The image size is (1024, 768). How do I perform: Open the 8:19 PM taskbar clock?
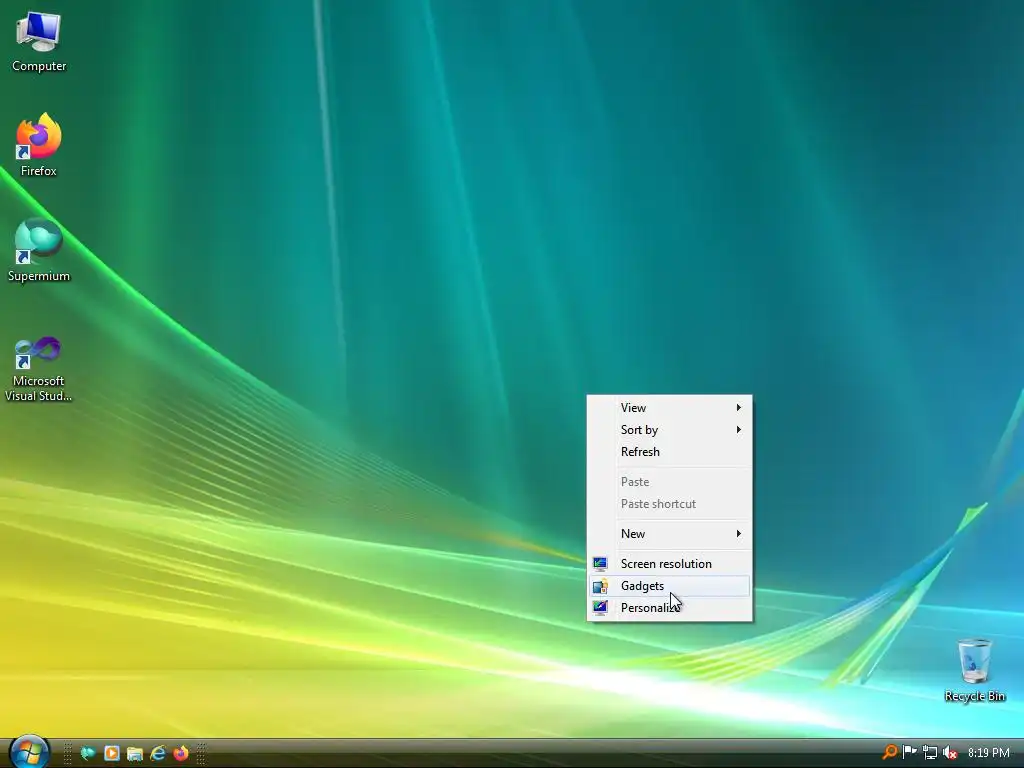click(988, 753)
